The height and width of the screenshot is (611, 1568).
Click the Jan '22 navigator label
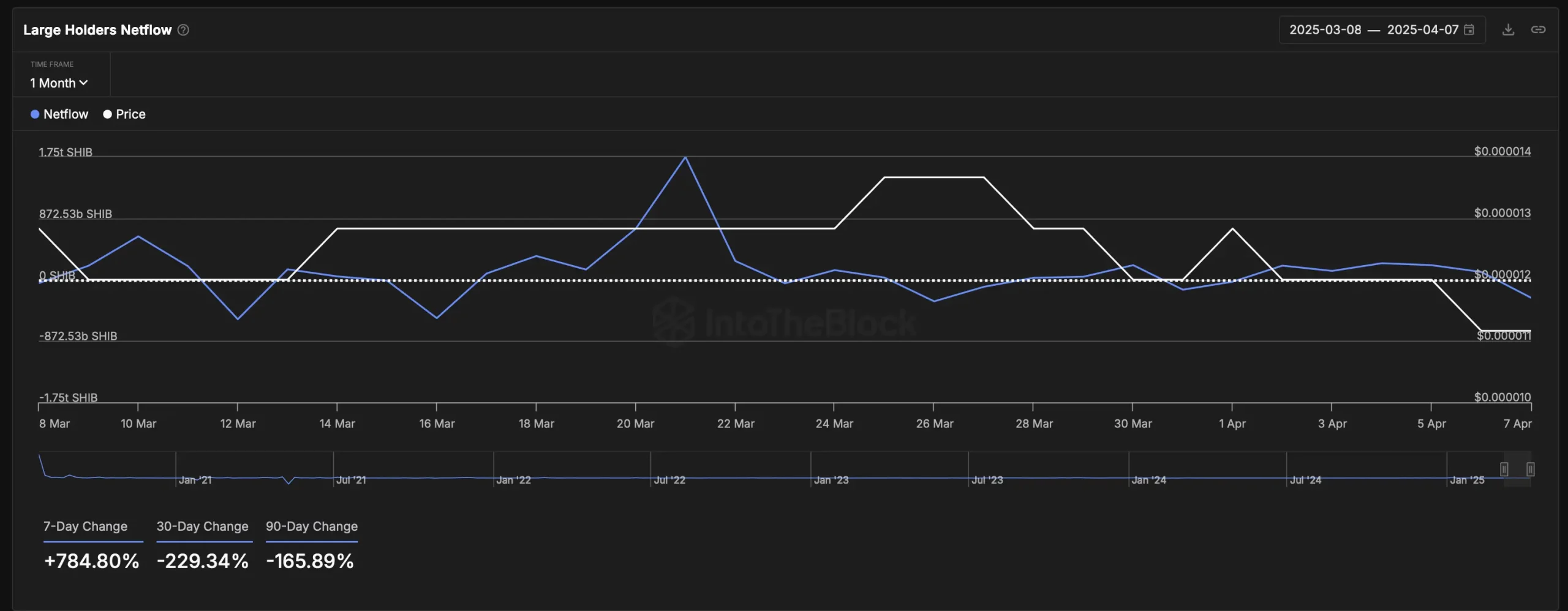pos(513,480)
